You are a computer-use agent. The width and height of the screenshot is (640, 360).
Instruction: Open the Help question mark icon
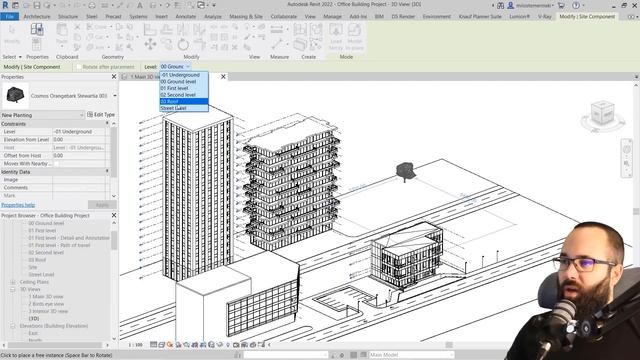(576, 5)
